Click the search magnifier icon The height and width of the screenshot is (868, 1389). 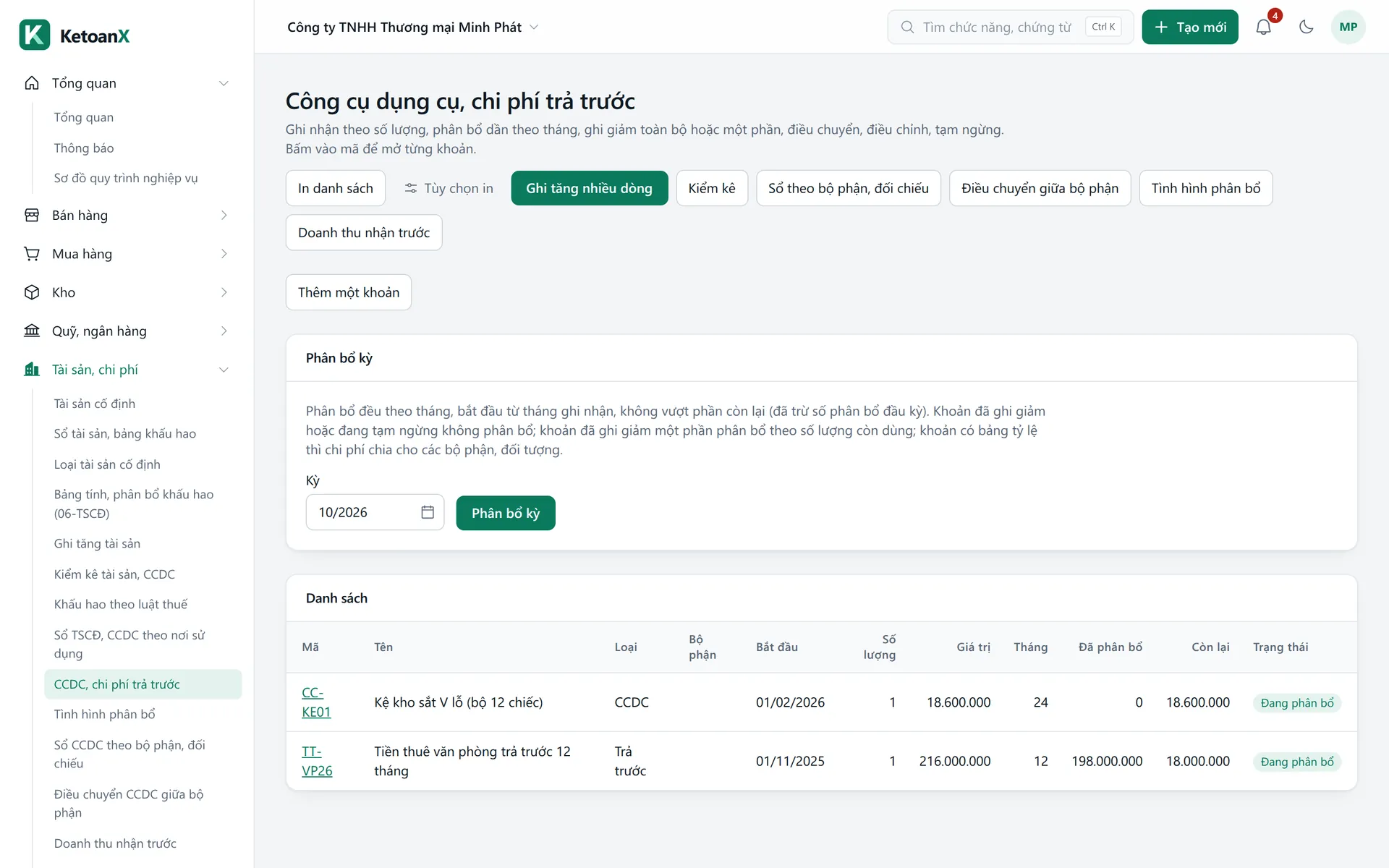point(907,27)
